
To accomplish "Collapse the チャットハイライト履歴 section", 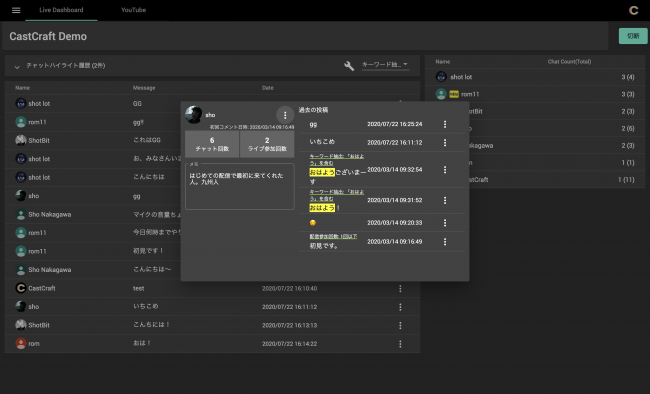I will (17, 66).
